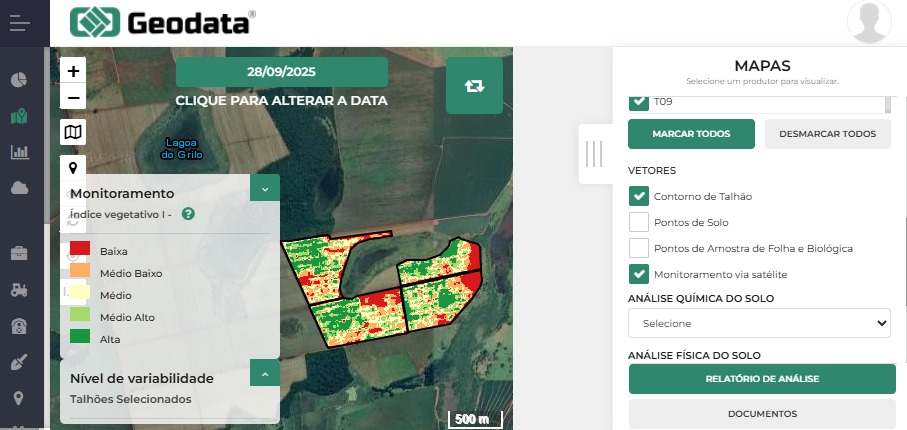907x430 pixels.
Task: Disable Monitoramento via satélite checkbox
Action: (639, 273)
